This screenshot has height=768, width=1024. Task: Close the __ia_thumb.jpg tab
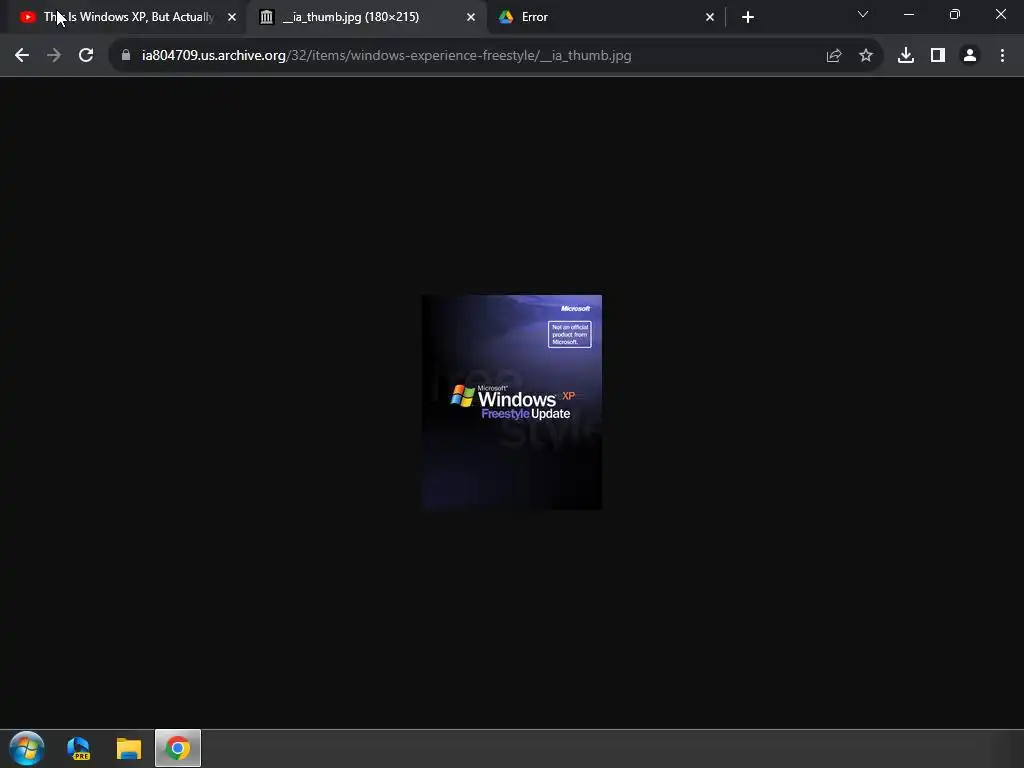[471, 17]
